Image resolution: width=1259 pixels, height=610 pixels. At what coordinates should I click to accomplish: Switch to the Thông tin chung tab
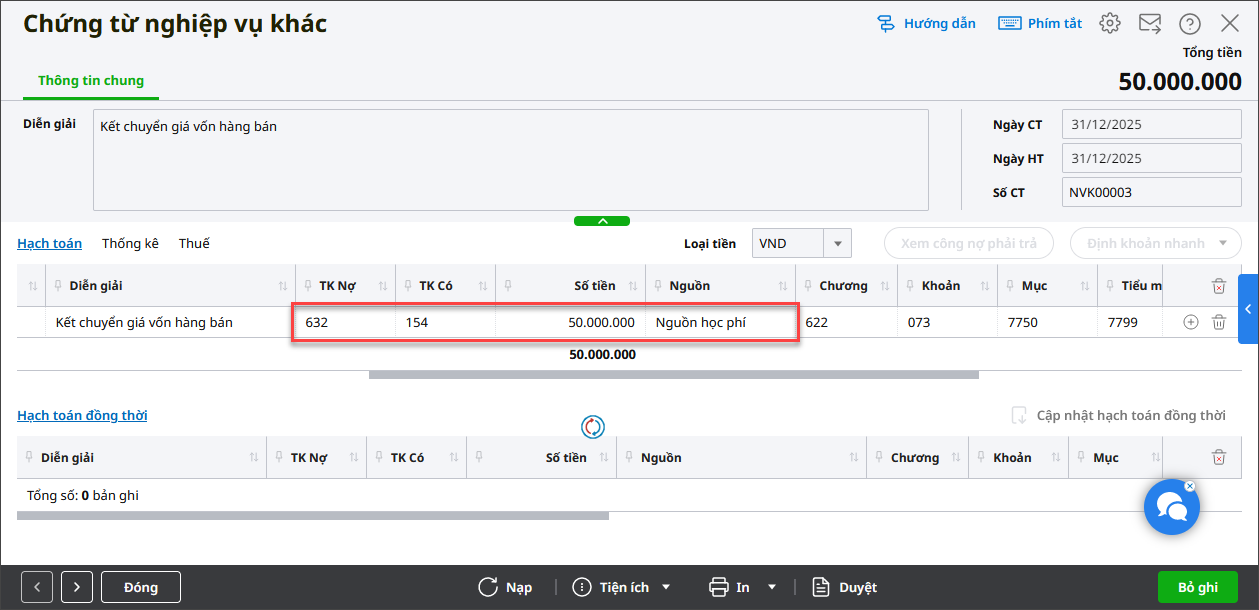pos(91,80)
